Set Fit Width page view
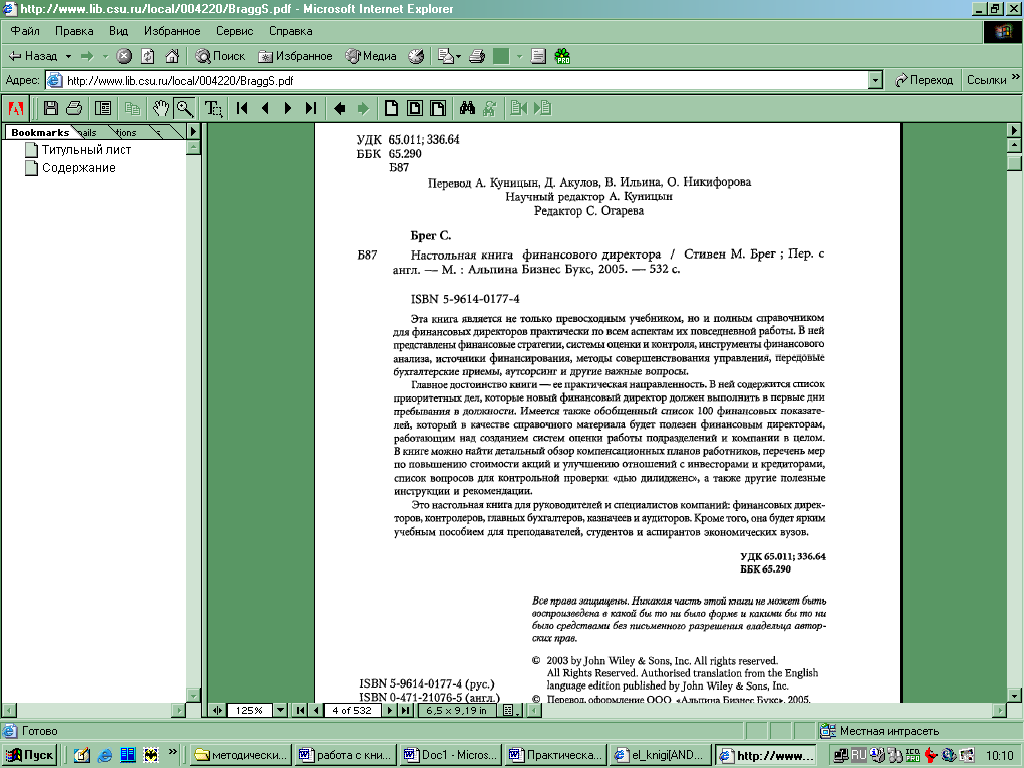Image resolution: width=1024 pixels, height=768 pixels. (x=438, y=108)
